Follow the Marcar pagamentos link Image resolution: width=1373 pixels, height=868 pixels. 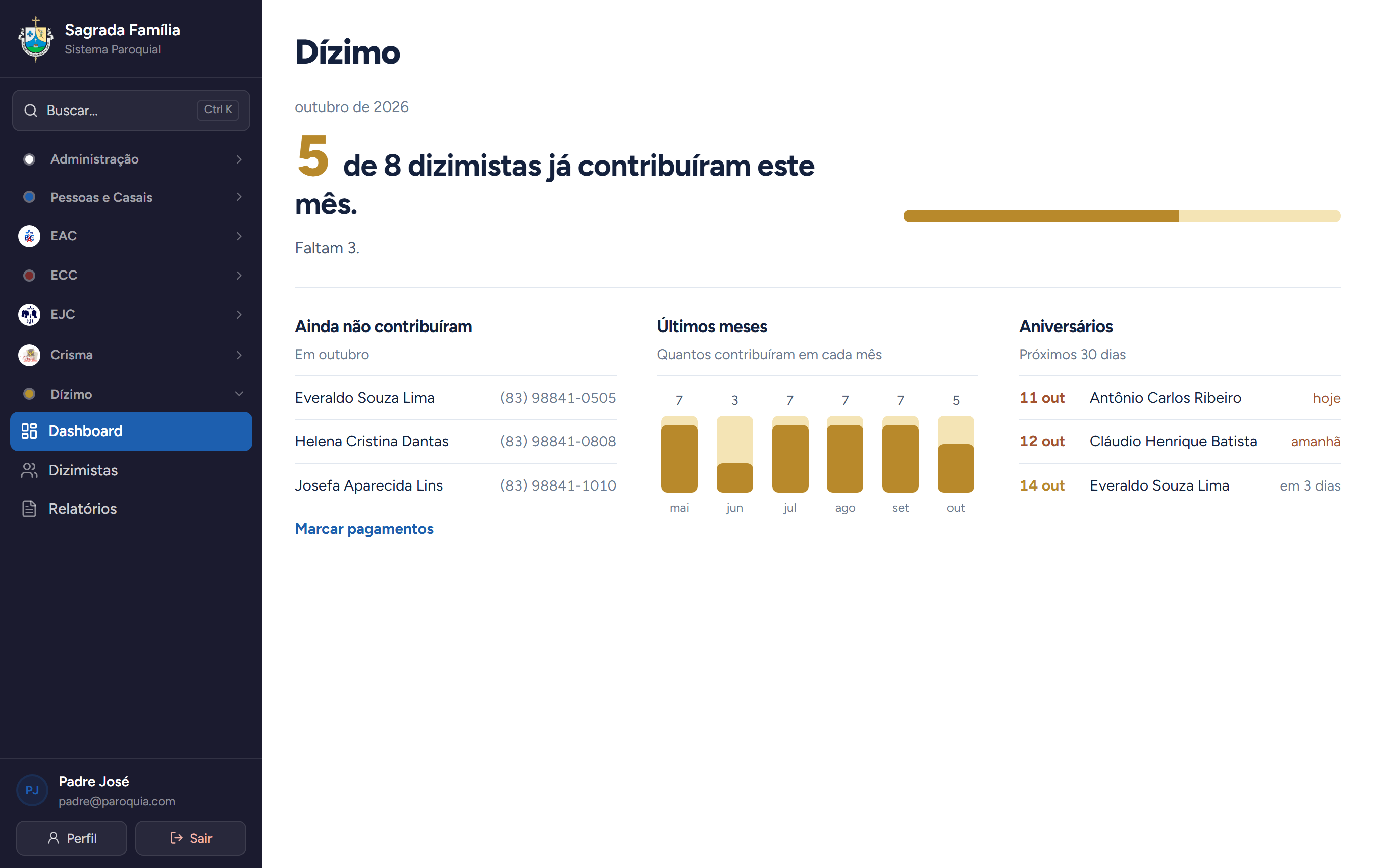click(x=364, y=529)
